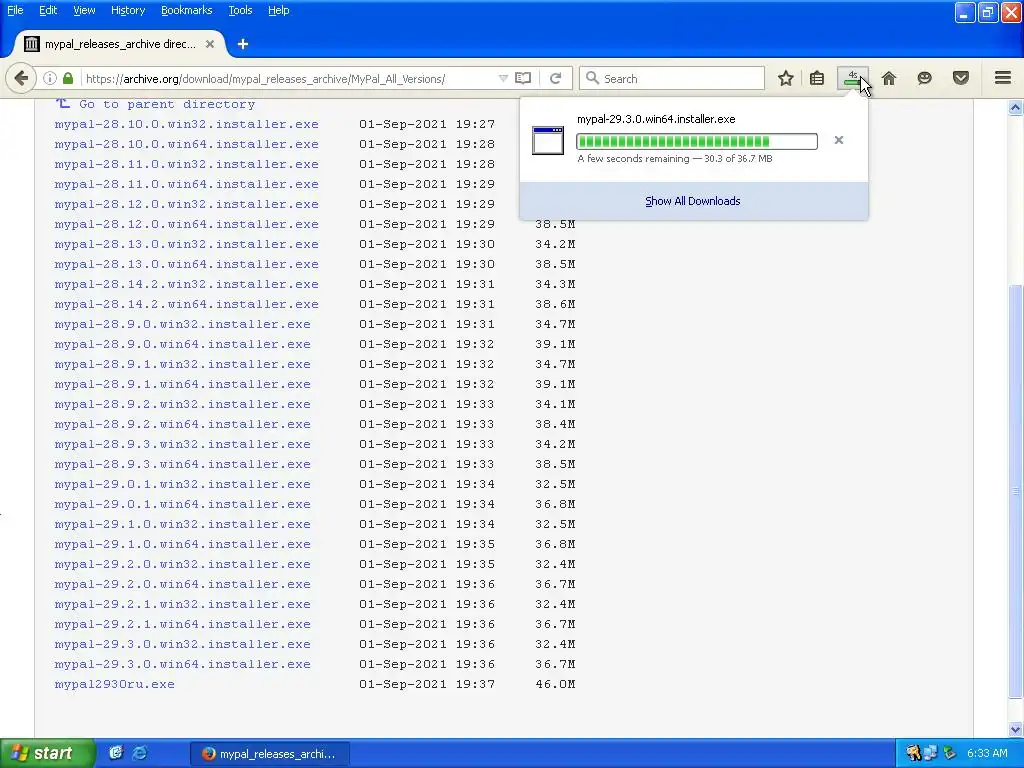Viewport: 1024px width, 768px height.
Task: Click the 46.0M size for mypal2930ru.exe
Action: [x=555, y=684]
